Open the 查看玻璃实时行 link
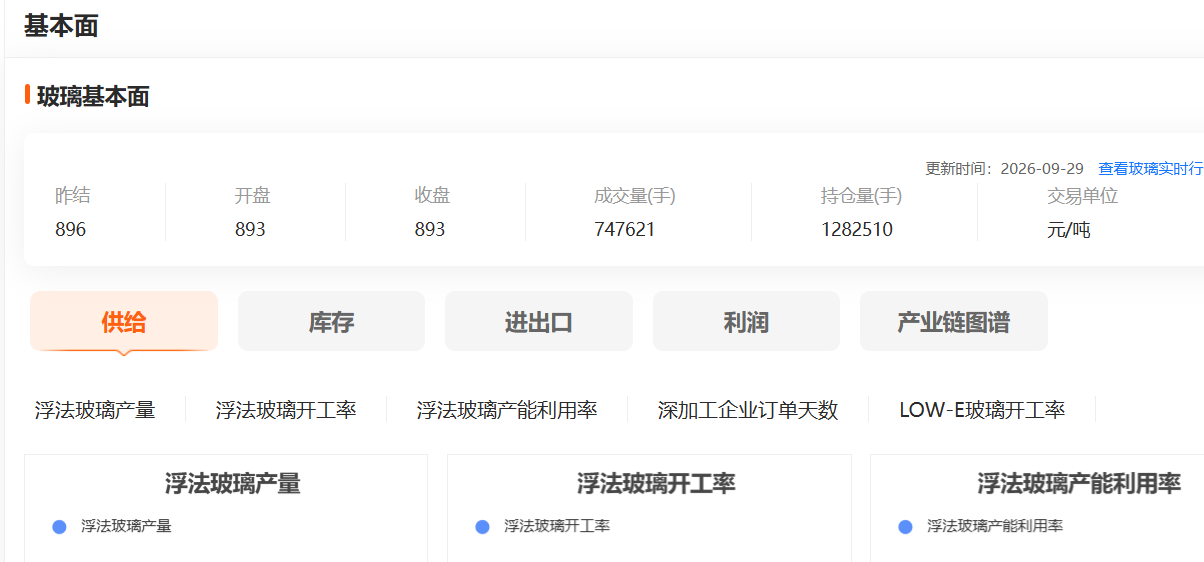The width and height of the screenshot is (1204, 562). point(1150,168)
